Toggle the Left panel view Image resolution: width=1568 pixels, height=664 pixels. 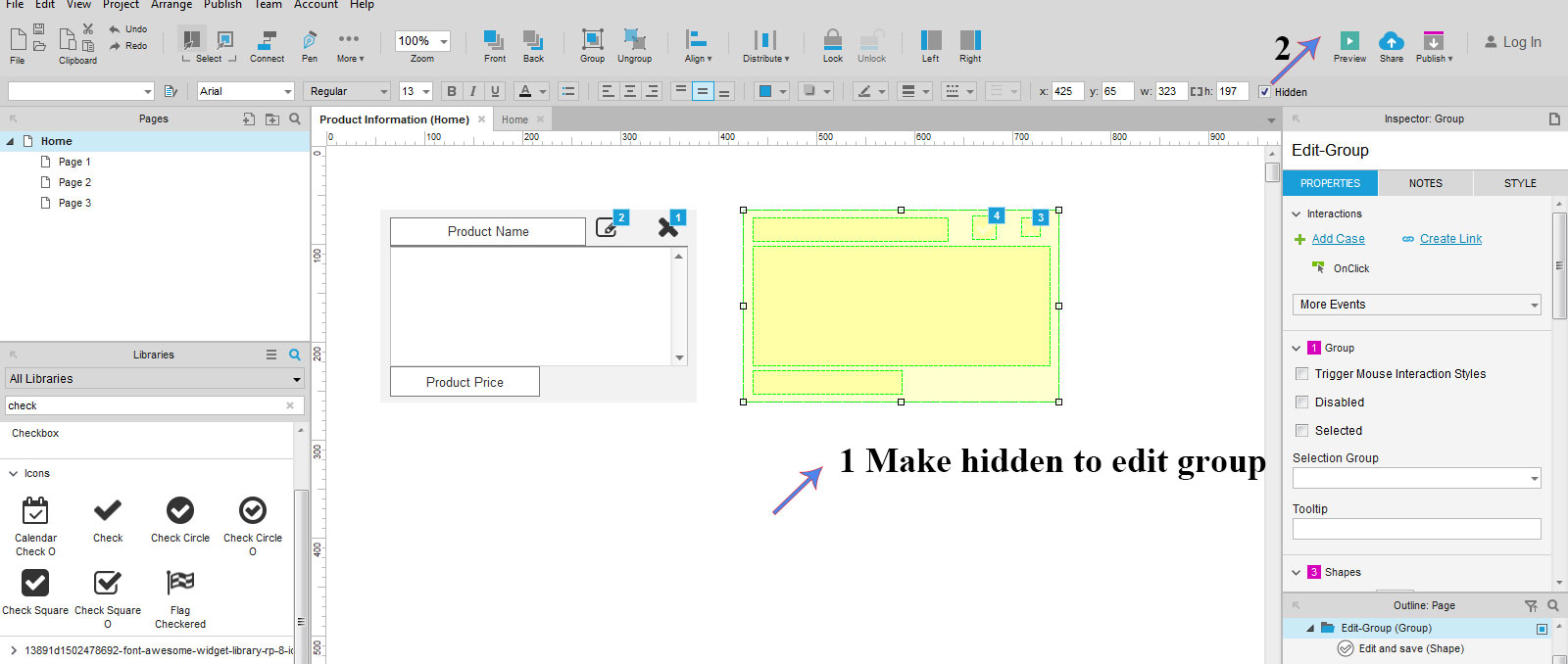931,46
